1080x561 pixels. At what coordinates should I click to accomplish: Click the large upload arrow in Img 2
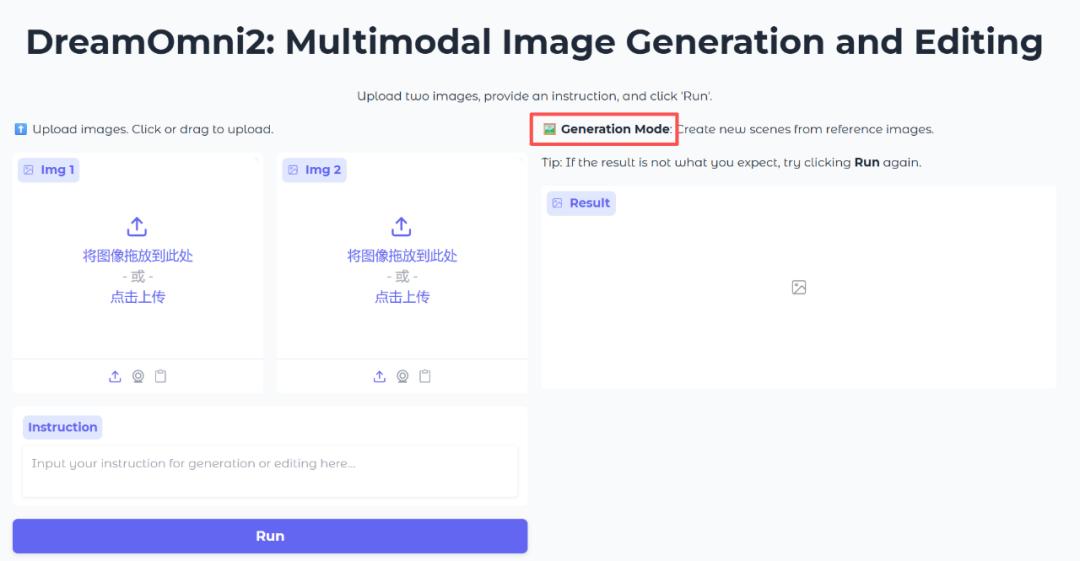pyautogui.click(x=402, y=227)
